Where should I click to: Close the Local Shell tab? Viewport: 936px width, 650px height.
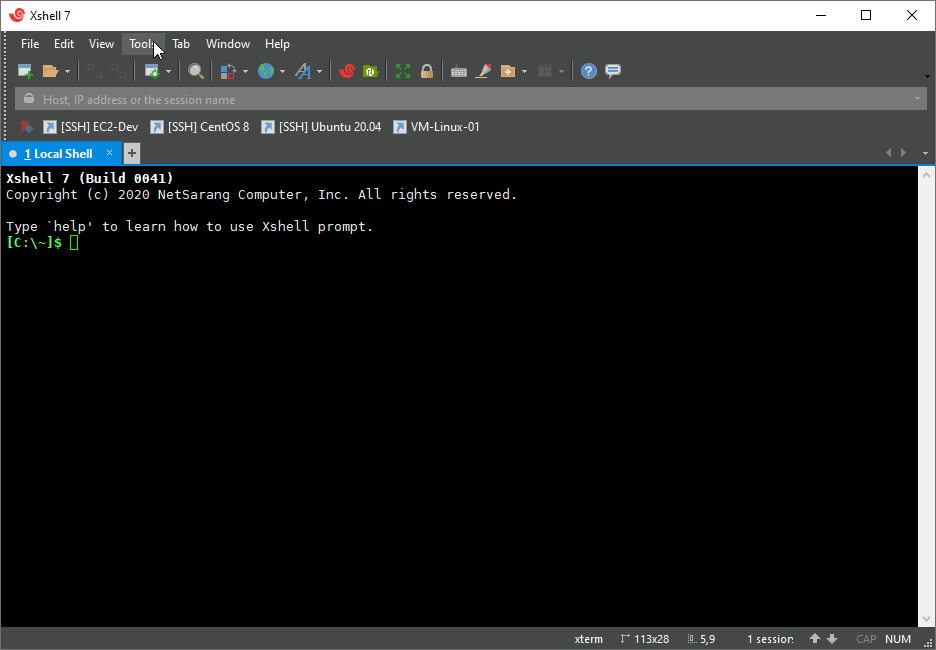coord(109,153)
